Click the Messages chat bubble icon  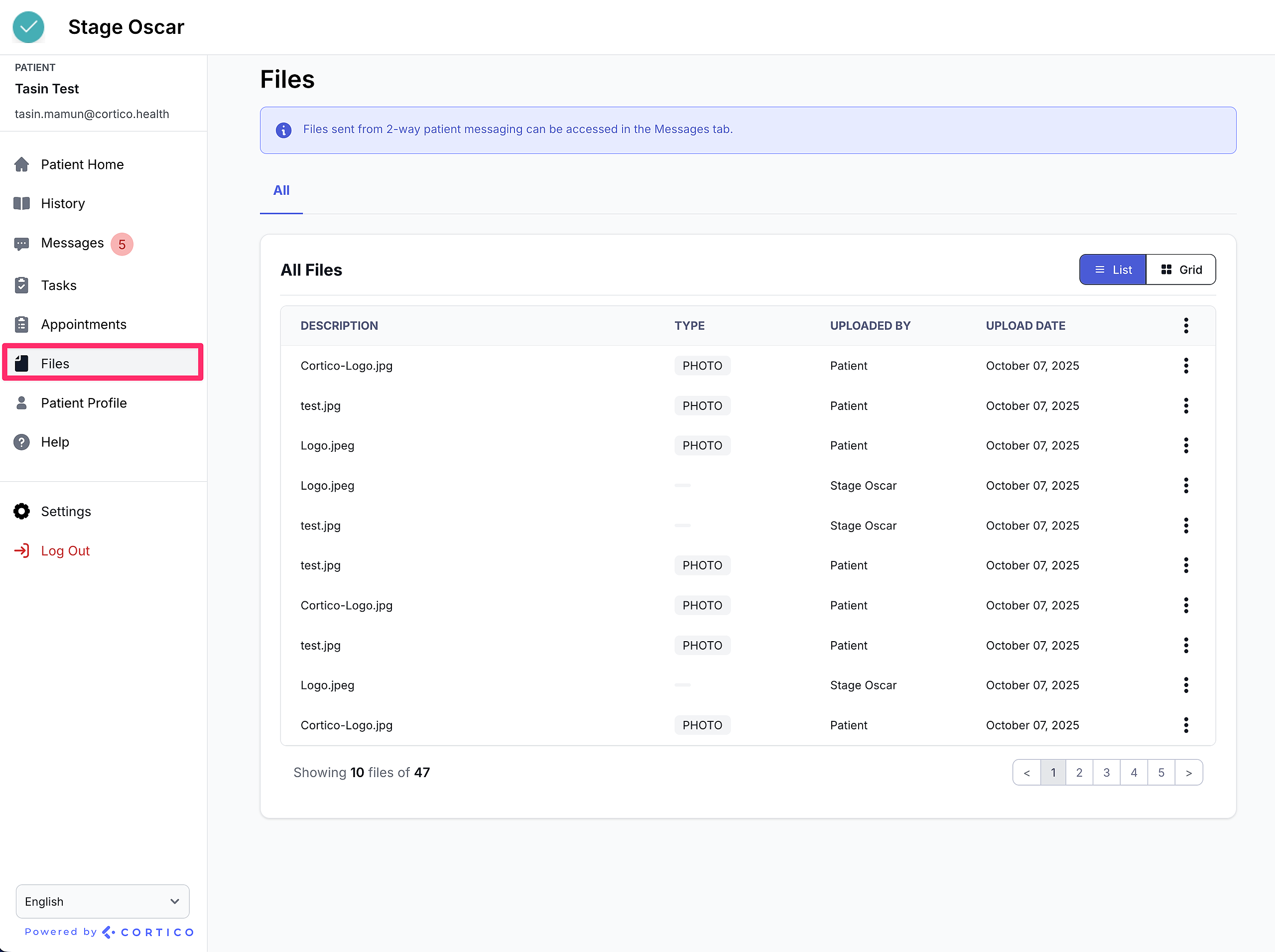(22, 244)
